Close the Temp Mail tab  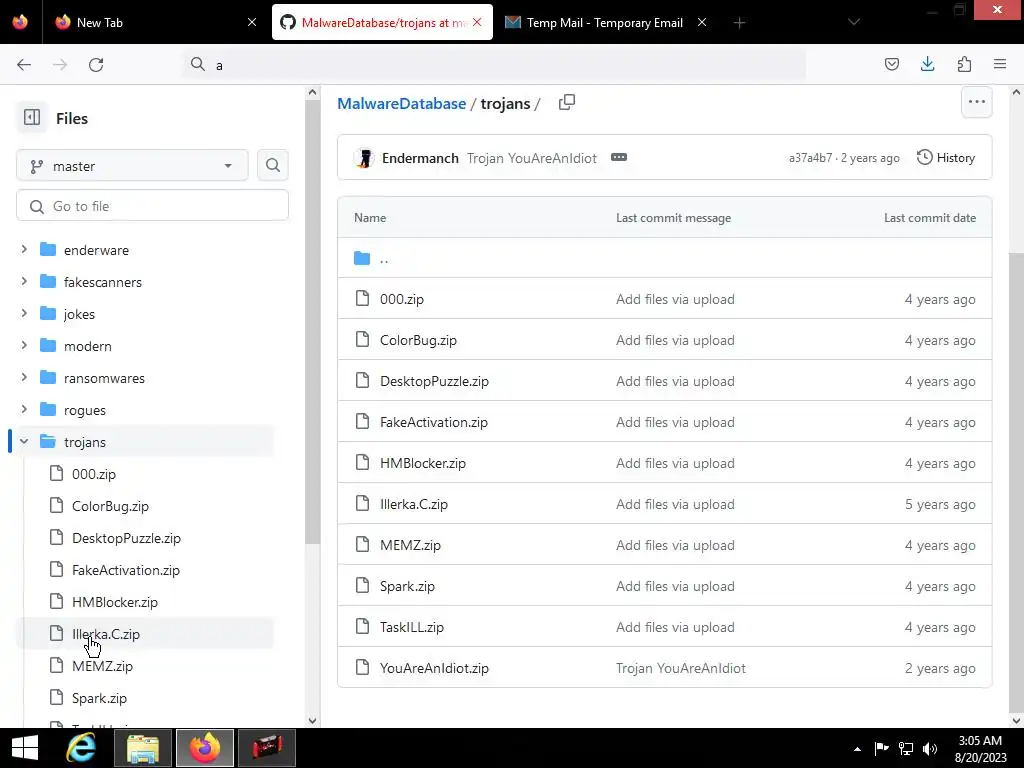[x=702, y=22]
